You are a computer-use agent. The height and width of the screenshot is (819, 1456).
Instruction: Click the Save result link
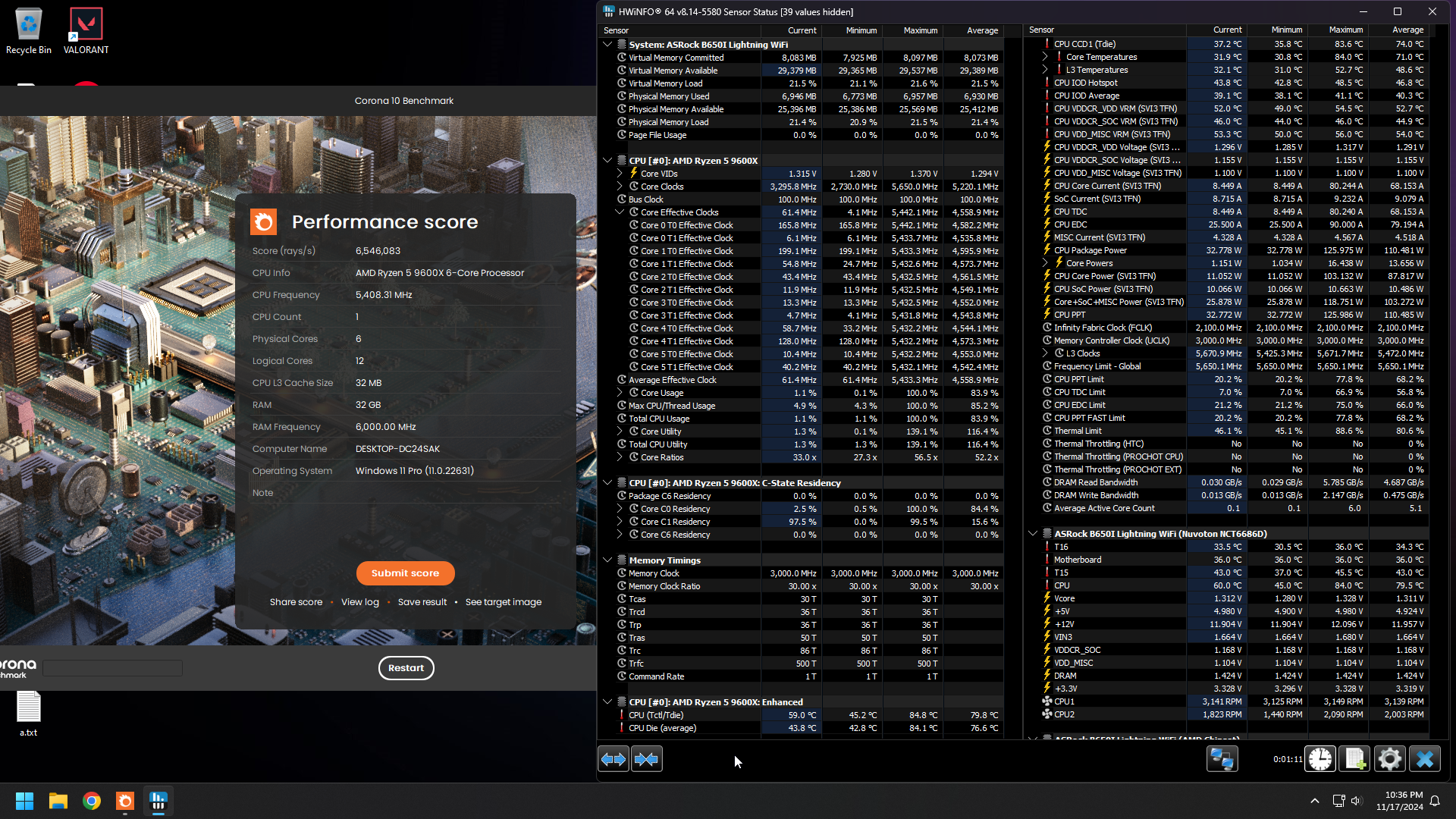422,602
